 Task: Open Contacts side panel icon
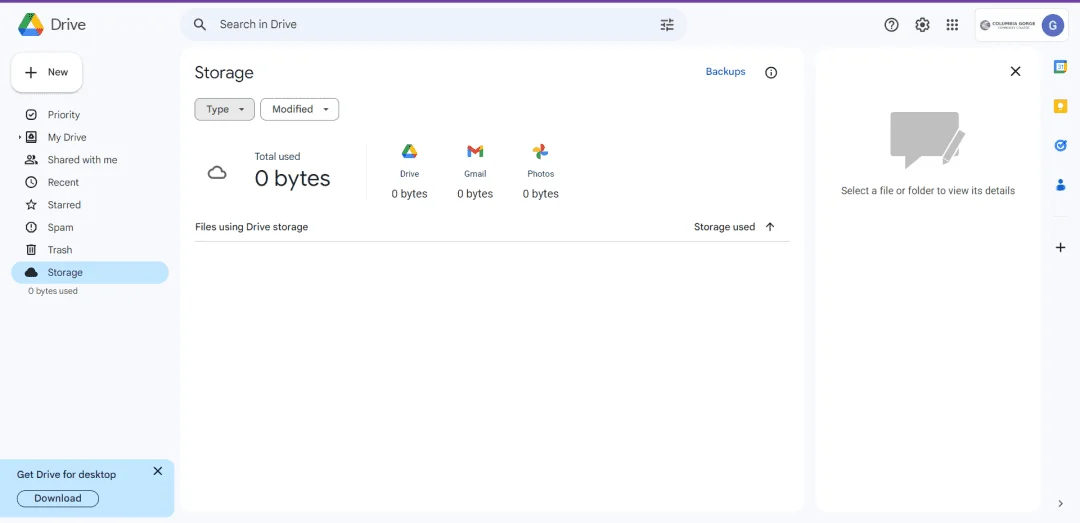point(1061,185)
